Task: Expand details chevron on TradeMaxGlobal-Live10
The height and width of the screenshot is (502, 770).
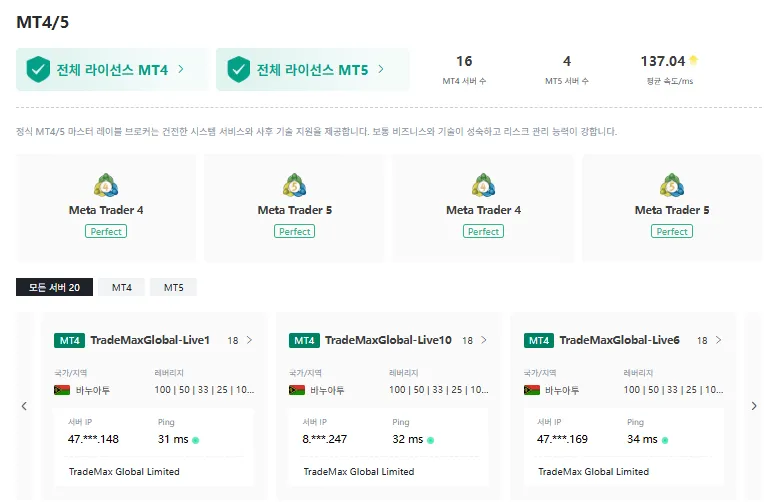Action: [484, 340]
